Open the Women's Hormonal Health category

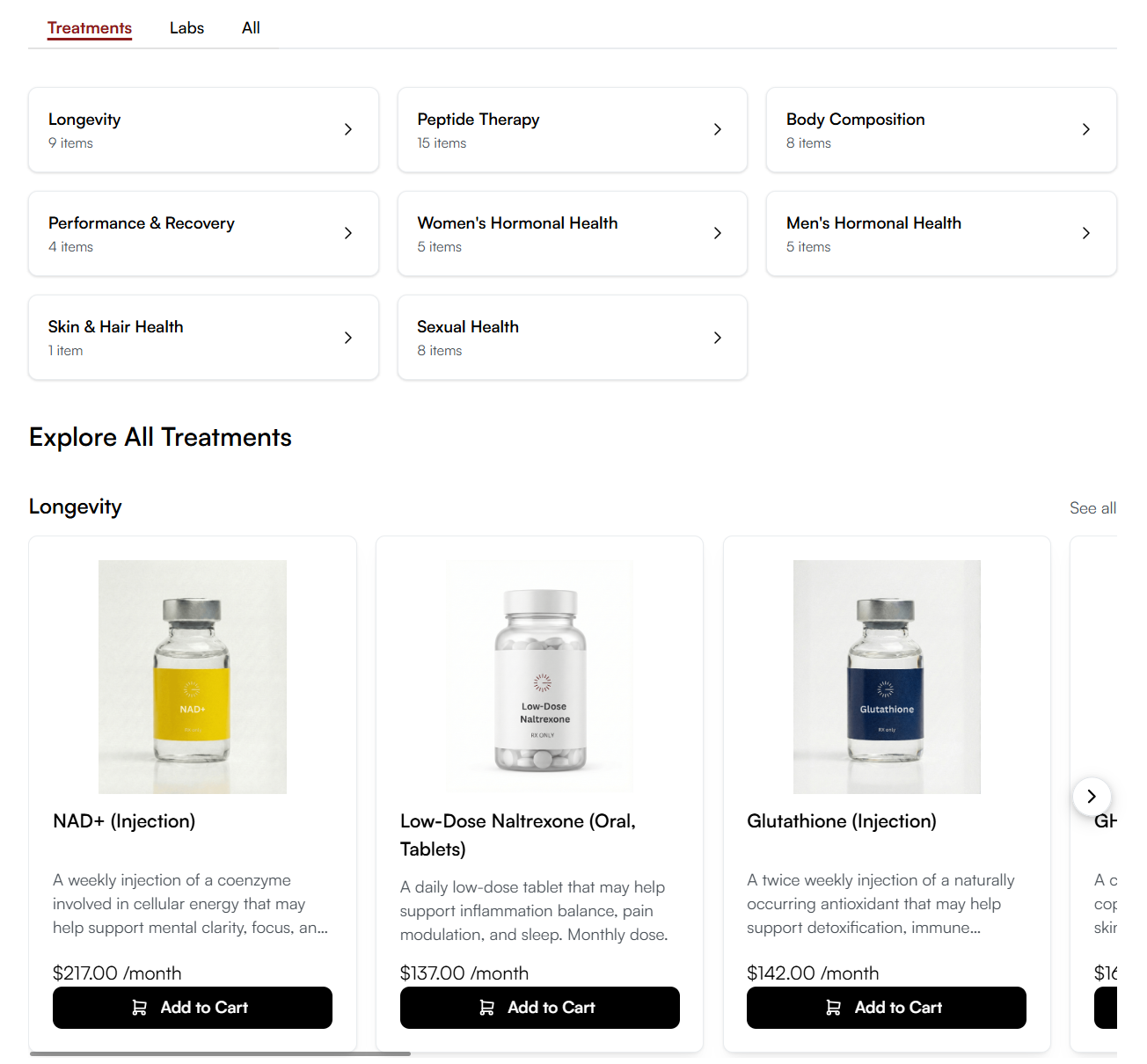(573, 234)
